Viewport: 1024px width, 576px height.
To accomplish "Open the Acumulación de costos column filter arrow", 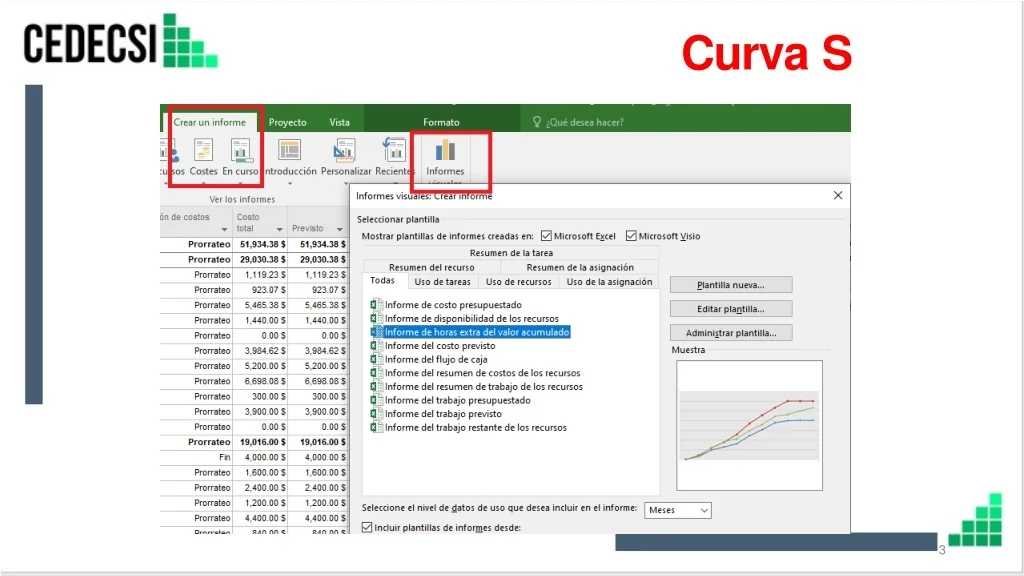I will click(x=224, y=229).
